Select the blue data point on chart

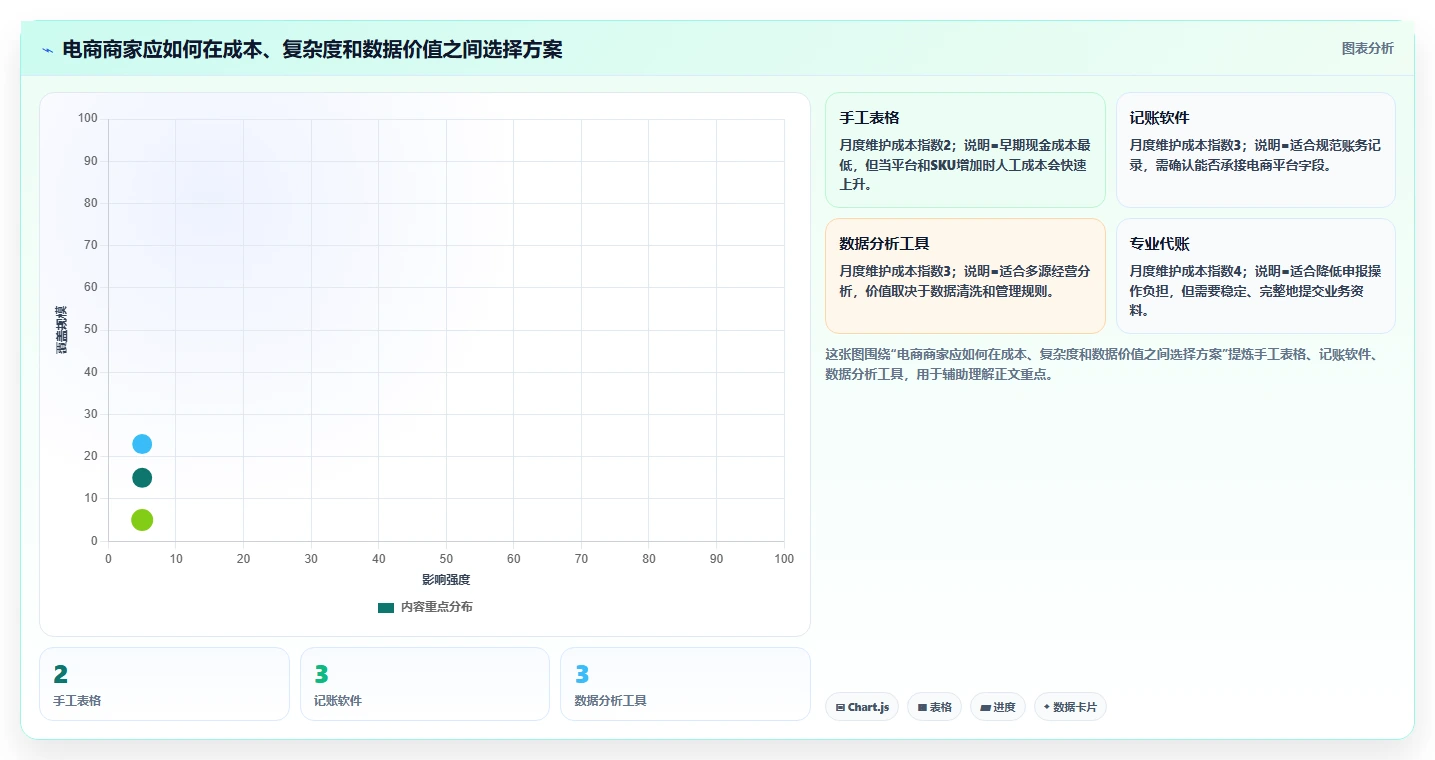click(x=142, y=444)
